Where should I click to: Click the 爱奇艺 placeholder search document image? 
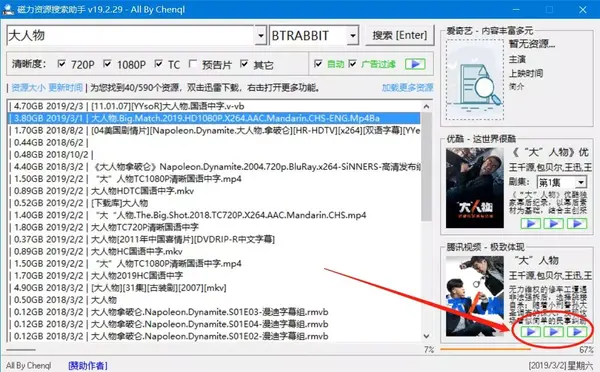click(x=475, y=80)
